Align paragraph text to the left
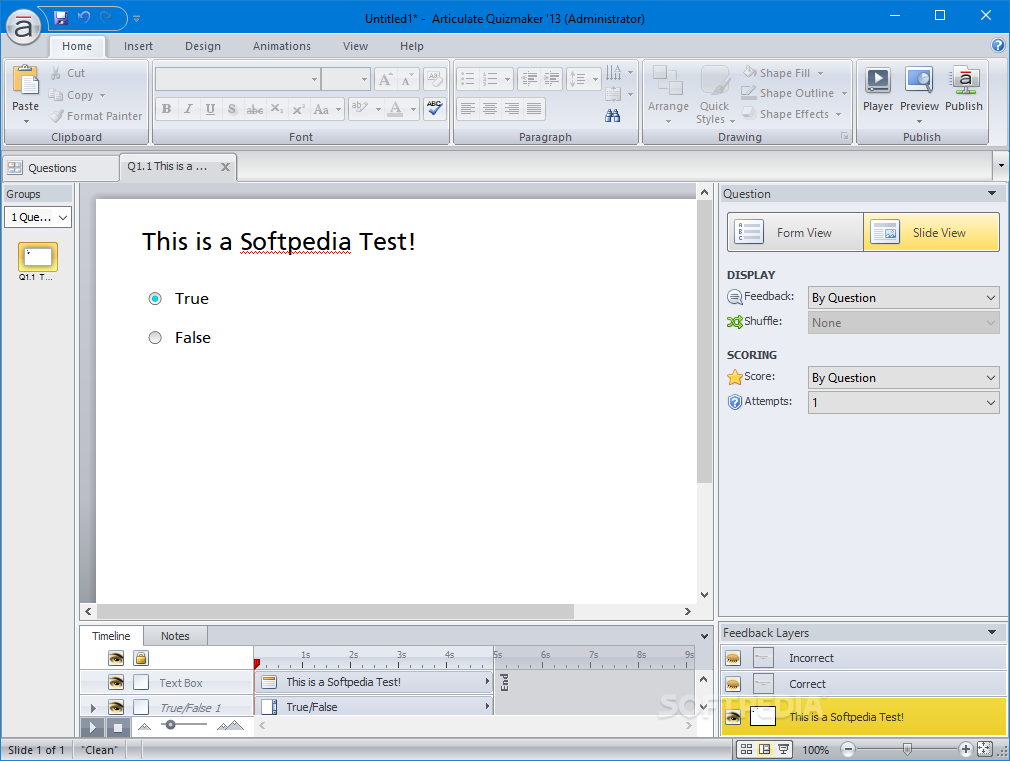 [x=468, y=108]
